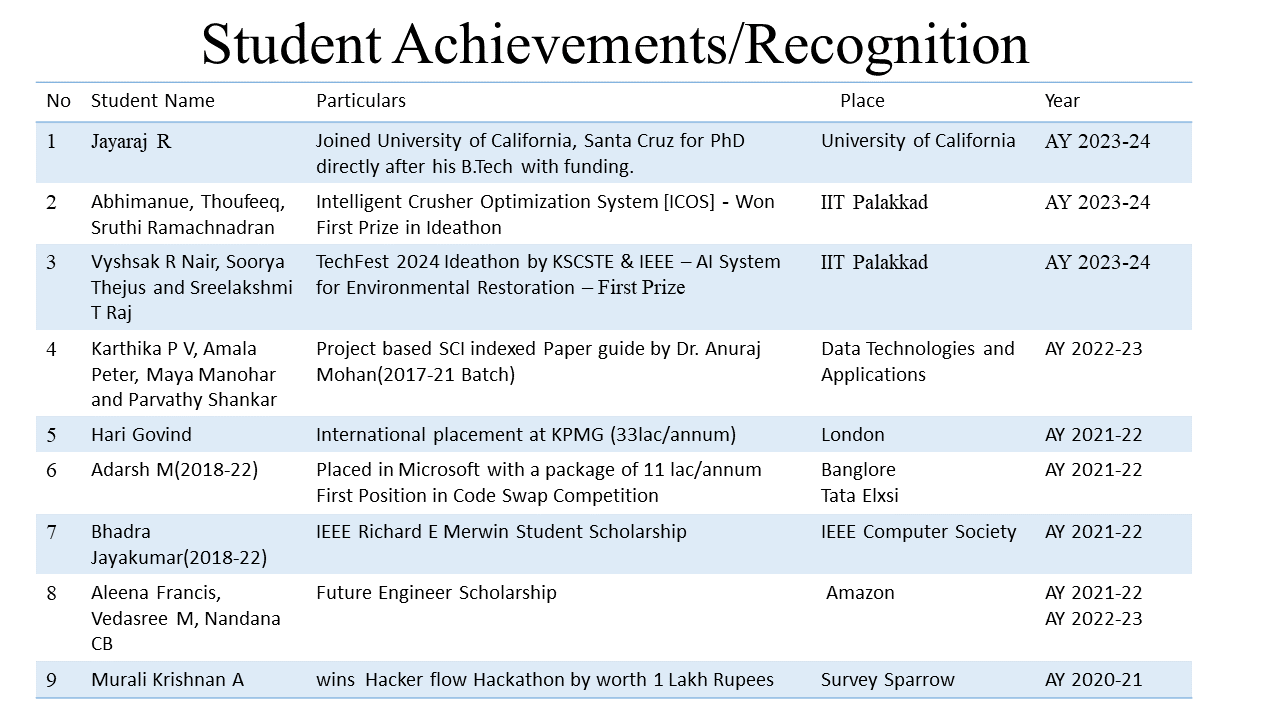The width and height of the screenshot is (1280, 720).
Task: Click the International placement at KPMG text
Action: (526, 435)
